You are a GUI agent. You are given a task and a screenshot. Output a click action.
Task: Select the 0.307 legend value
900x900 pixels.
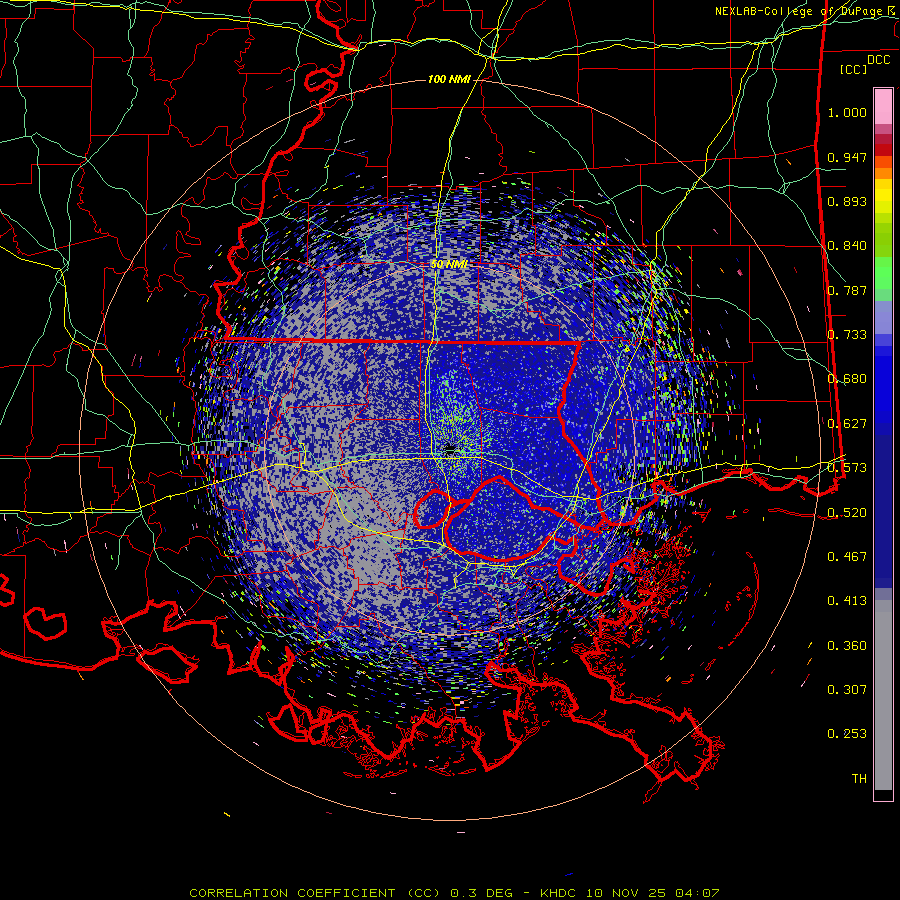point(847,690)
